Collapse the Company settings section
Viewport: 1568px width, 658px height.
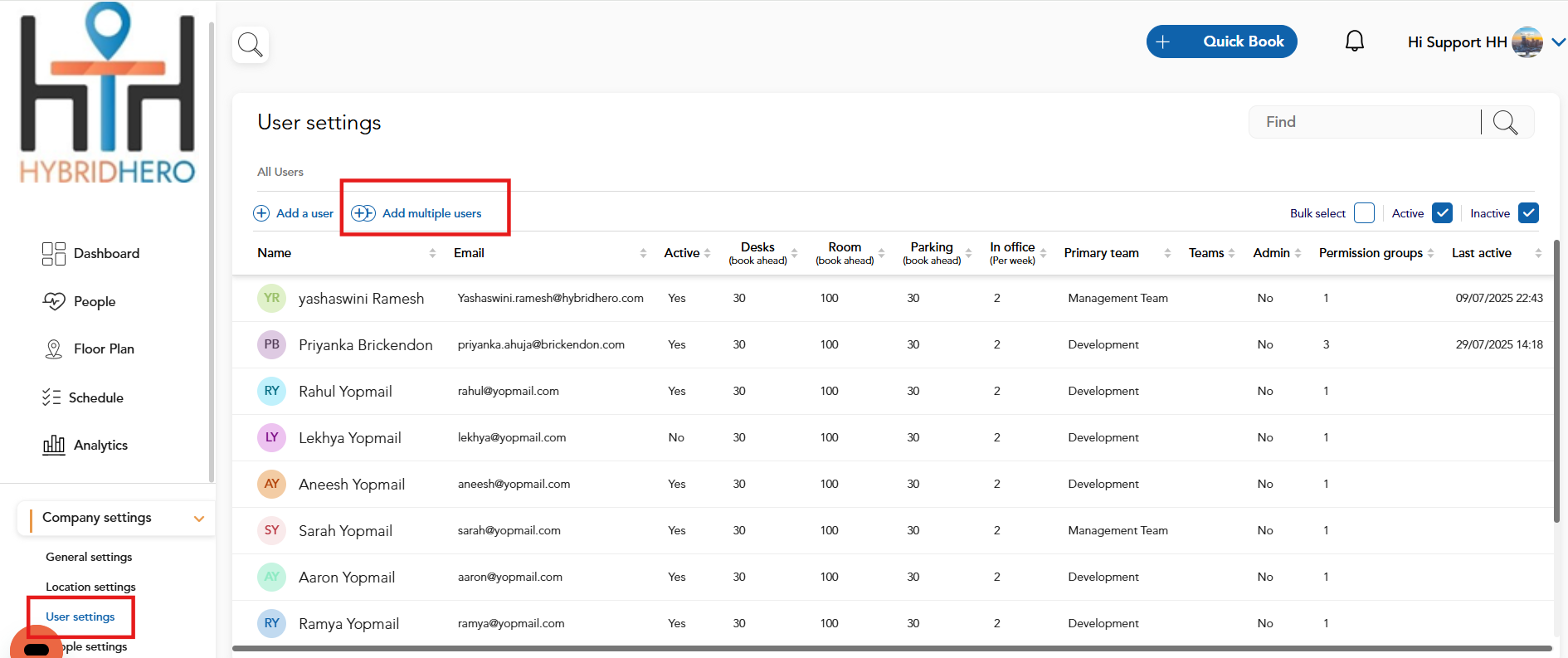198,519
